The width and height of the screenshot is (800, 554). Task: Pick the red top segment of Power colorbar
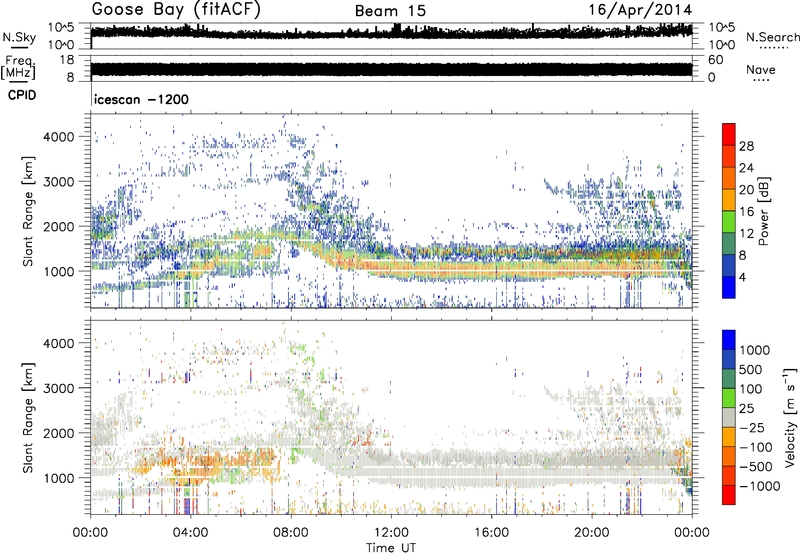pos(729,135)
